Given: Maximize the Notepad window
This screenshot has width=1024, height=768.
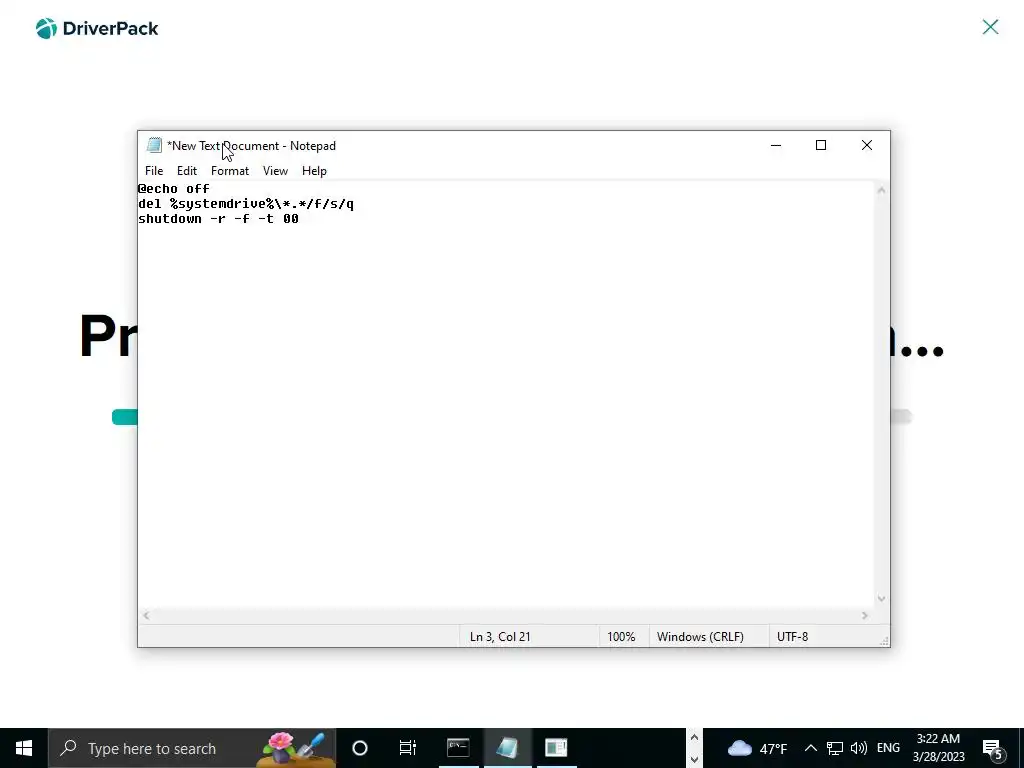Looking at the screenshot, I should [821, 145].
